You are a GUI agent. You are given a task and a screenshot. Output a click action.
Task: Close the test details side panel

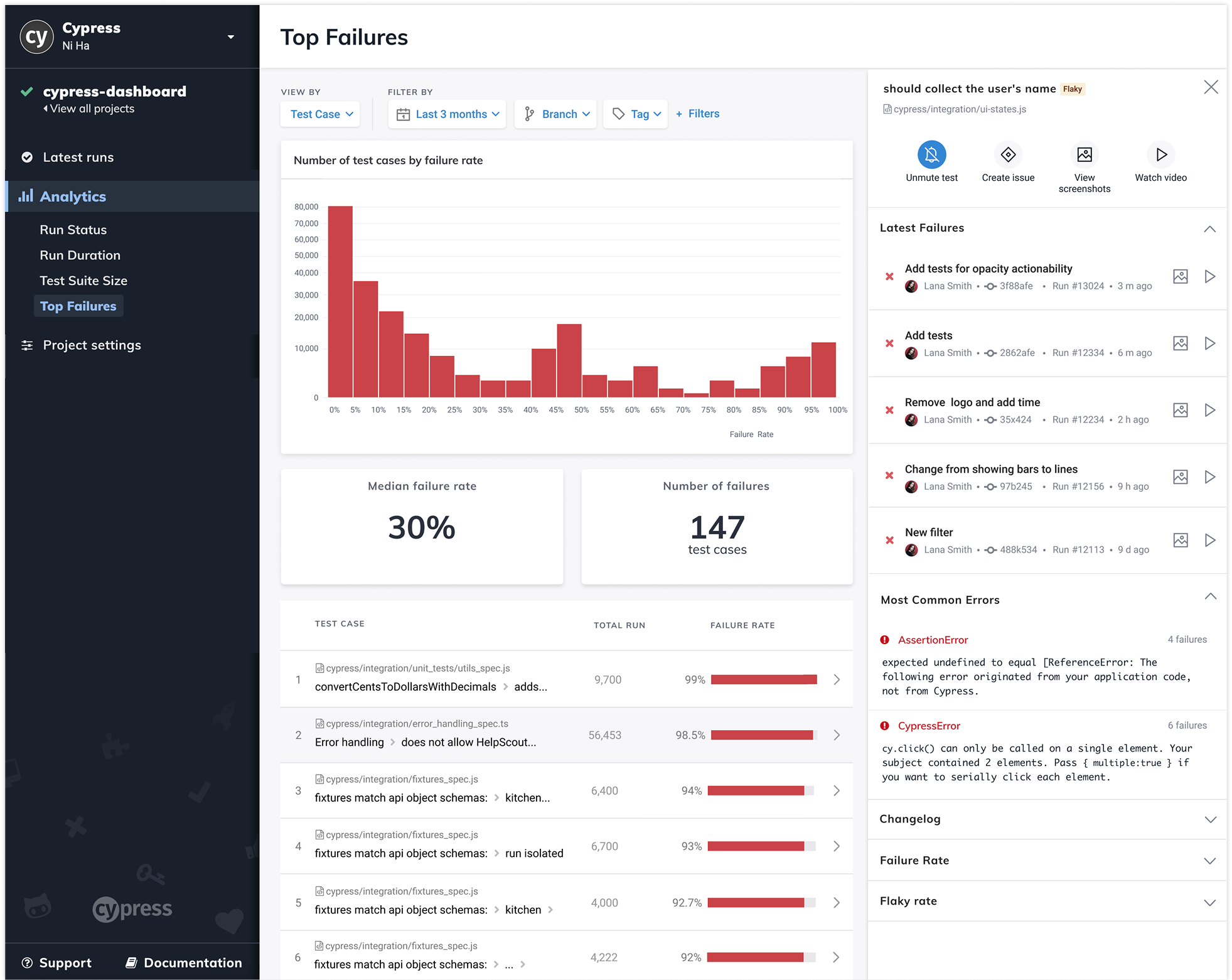tap(1211, 87)
